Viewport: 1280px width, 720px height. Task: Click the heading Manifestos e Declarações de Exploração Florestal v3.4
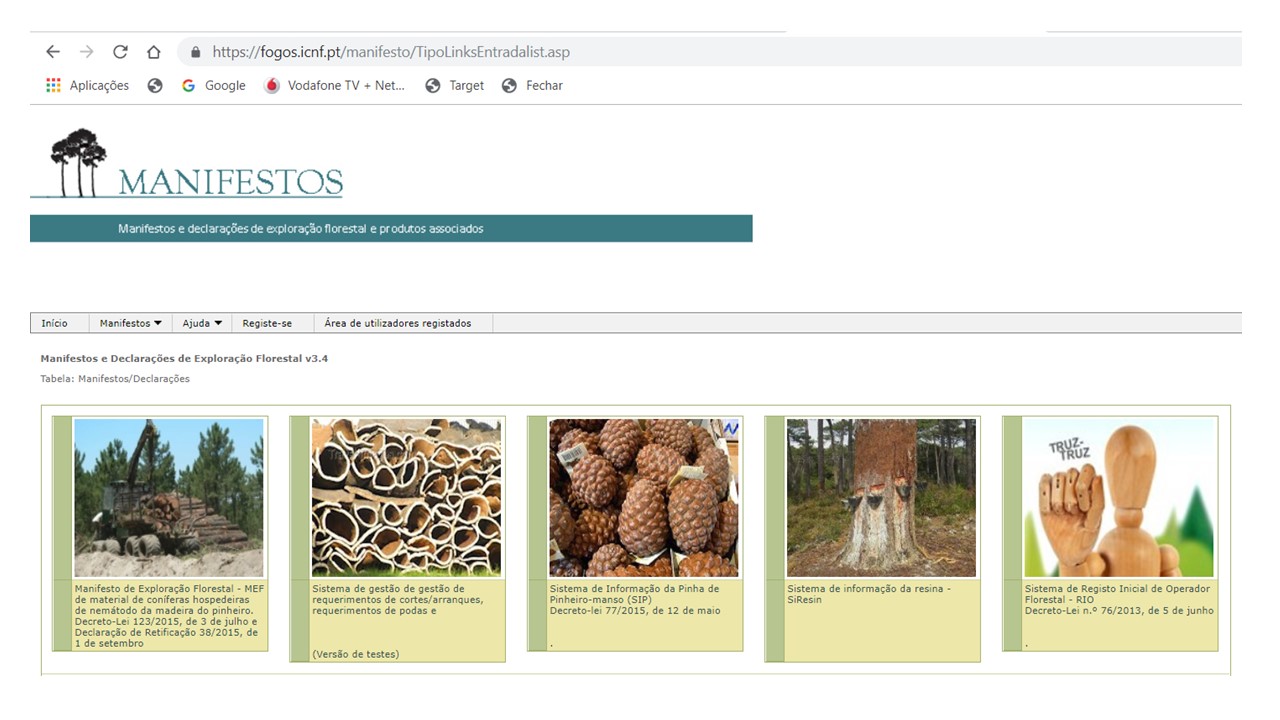pyautogui.click(x=184, y=358)
